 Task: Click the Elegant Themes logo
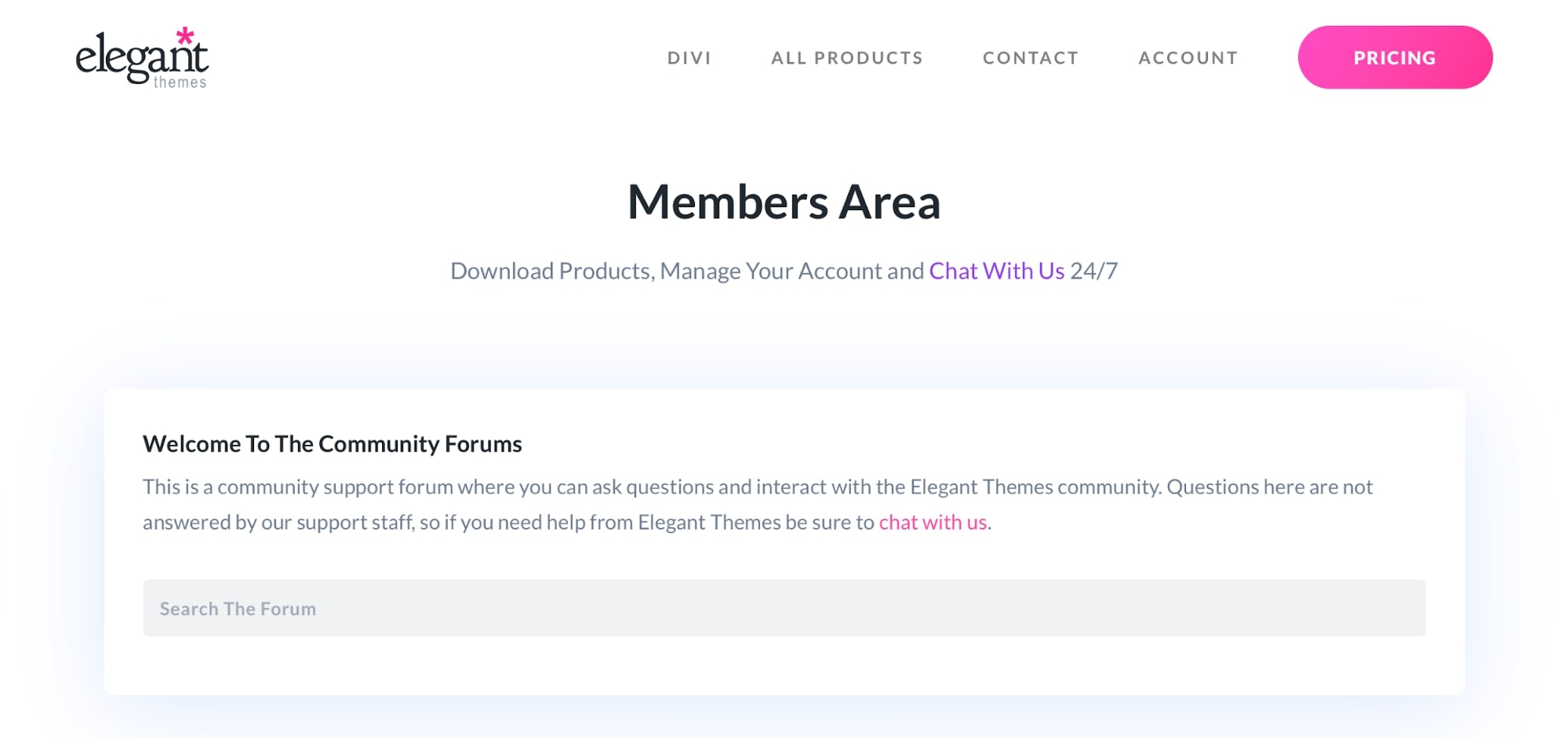click(x=144, y=56)
